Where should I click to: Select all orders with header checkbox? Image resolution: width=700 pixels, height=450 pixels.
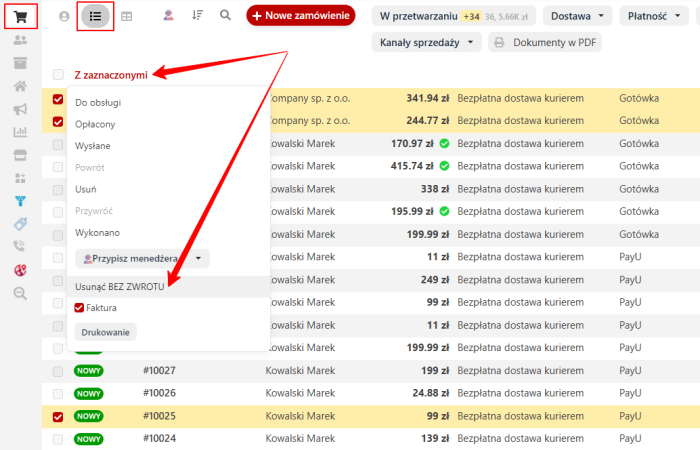coord(58,75)
